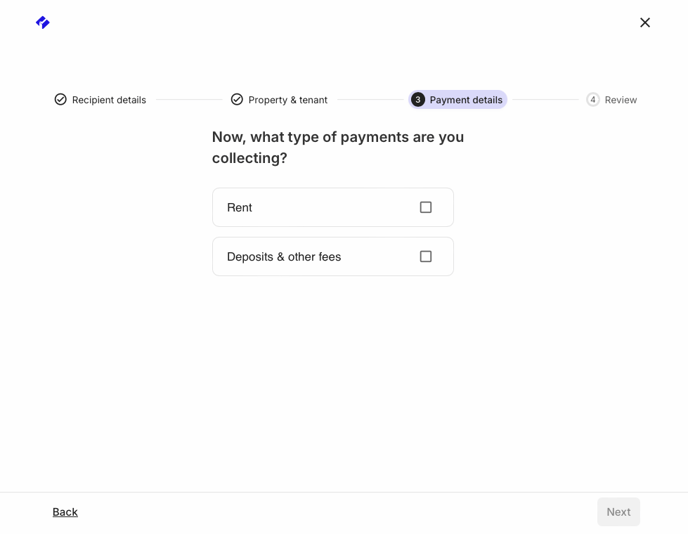Tick the Deposits & other fees checkbox
The image size is (688, 534).
click(426, 256)
